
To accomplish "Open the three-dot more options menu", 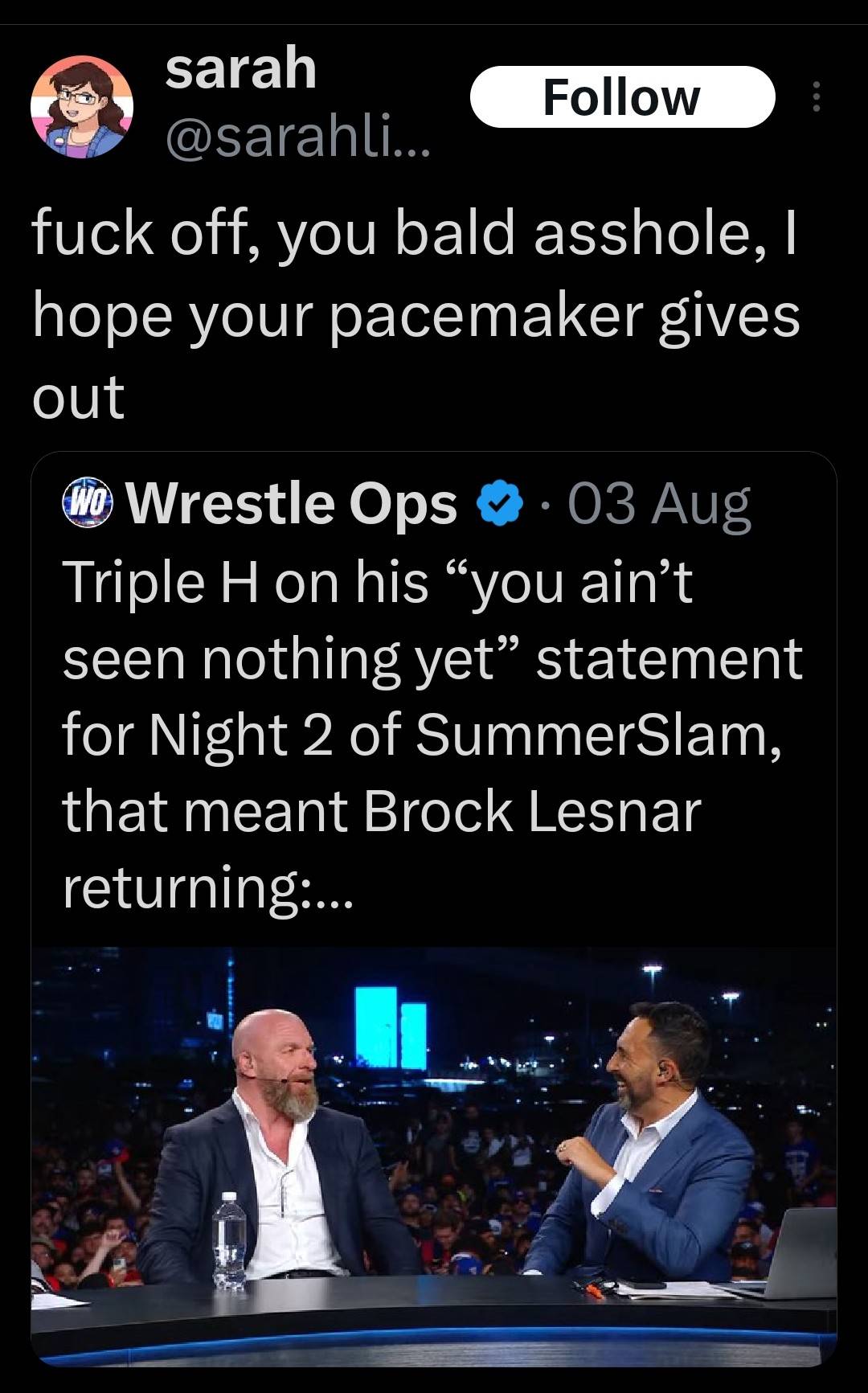I will 817,97.
